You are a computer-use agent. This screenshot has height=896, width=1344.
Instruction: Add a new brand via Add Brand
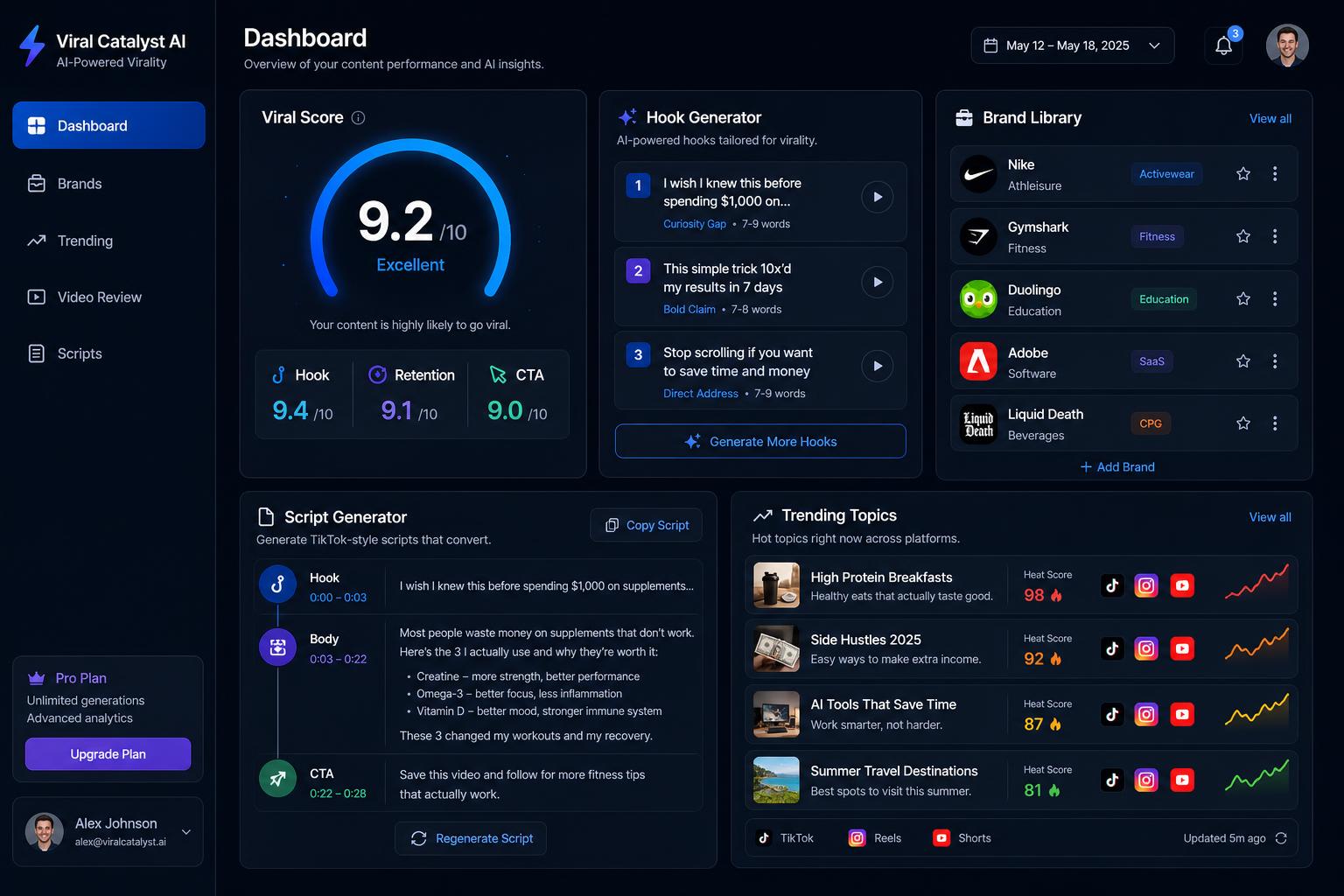coord(1117,467)
